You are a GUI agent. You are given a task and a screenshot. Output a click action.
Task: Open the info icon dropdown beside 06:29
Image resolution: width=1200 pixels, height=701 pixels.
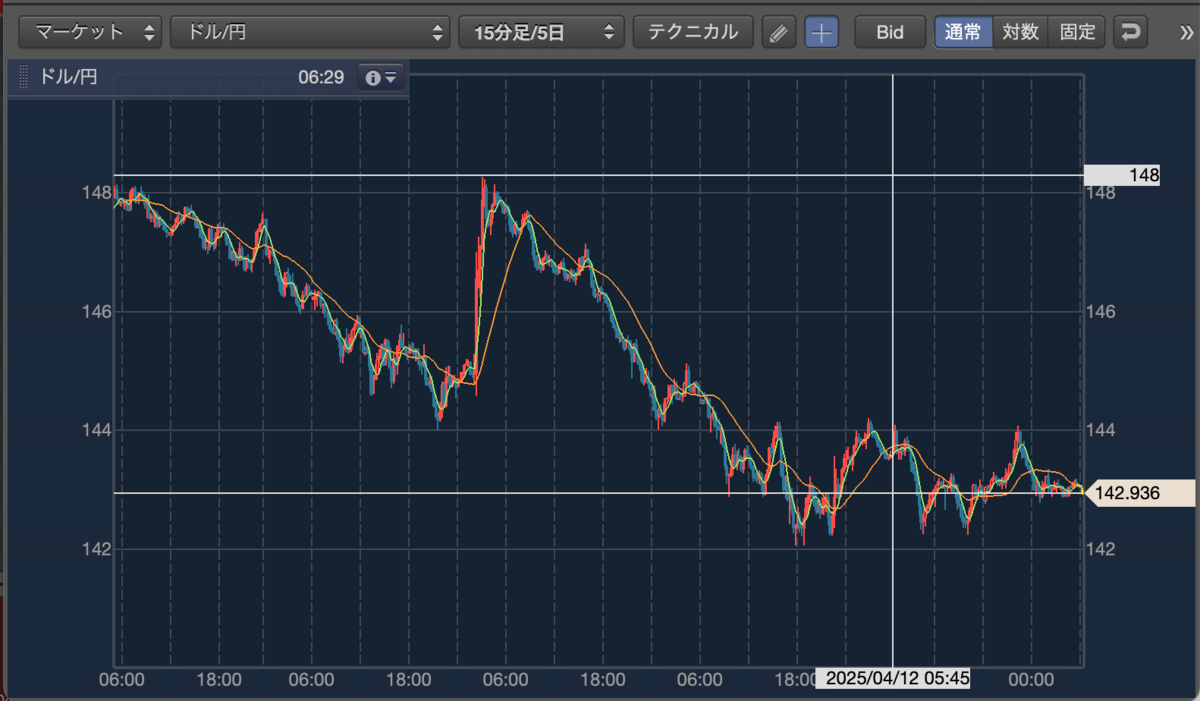382,77
